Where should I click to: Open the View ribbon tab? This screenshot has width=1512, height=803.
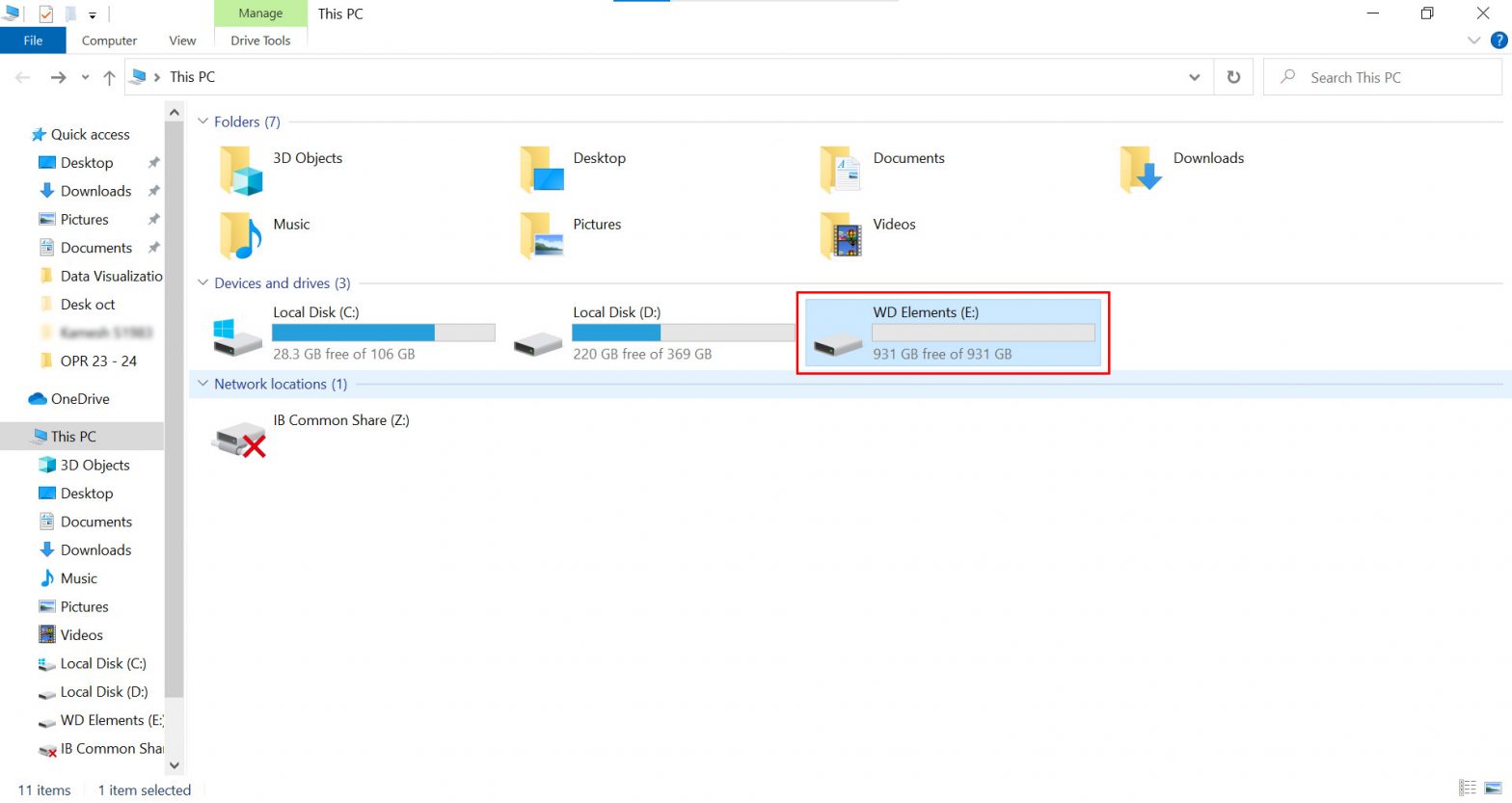point(182,40)
